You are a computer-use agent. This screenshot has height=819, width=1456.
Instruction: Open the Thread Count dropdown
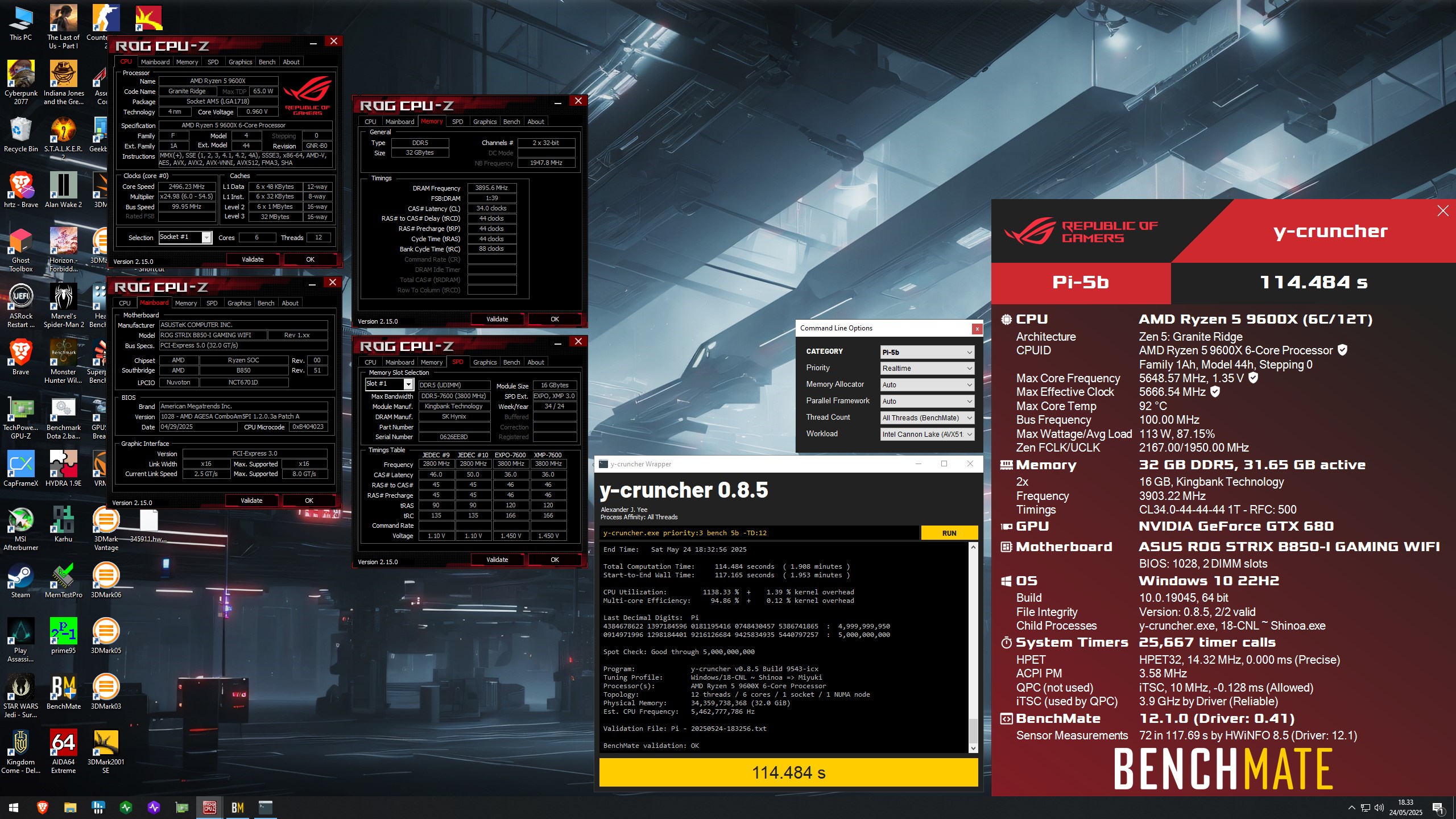[927, 418]
